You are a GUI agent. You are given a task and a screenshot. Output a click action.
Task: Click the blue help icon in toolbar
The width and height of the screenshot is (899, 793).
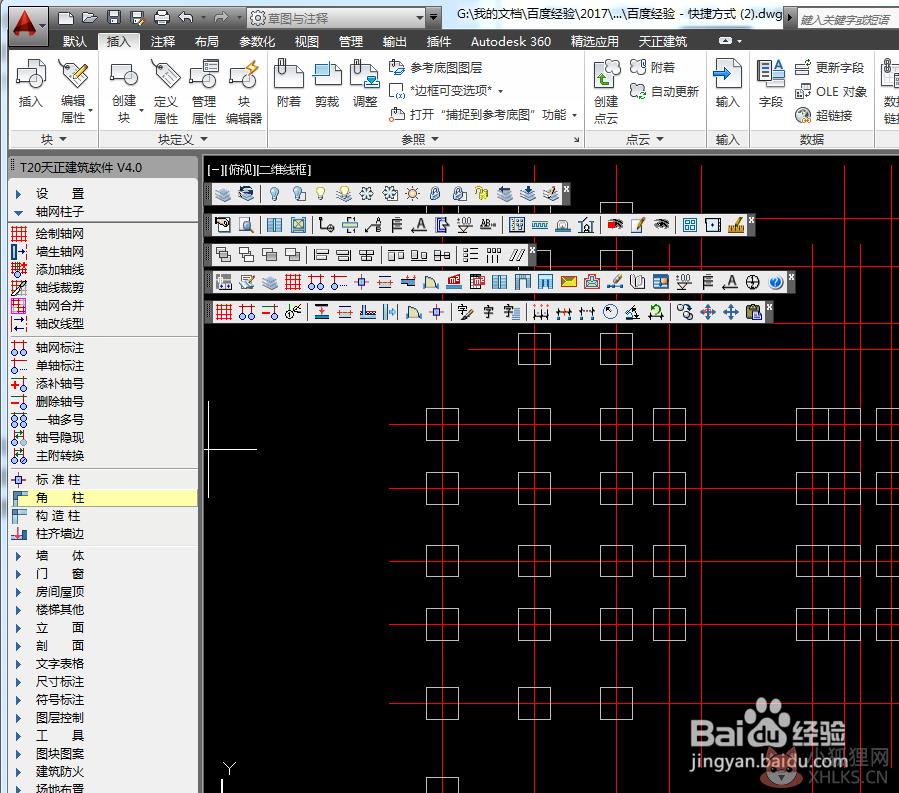click(x=775, y=282)
